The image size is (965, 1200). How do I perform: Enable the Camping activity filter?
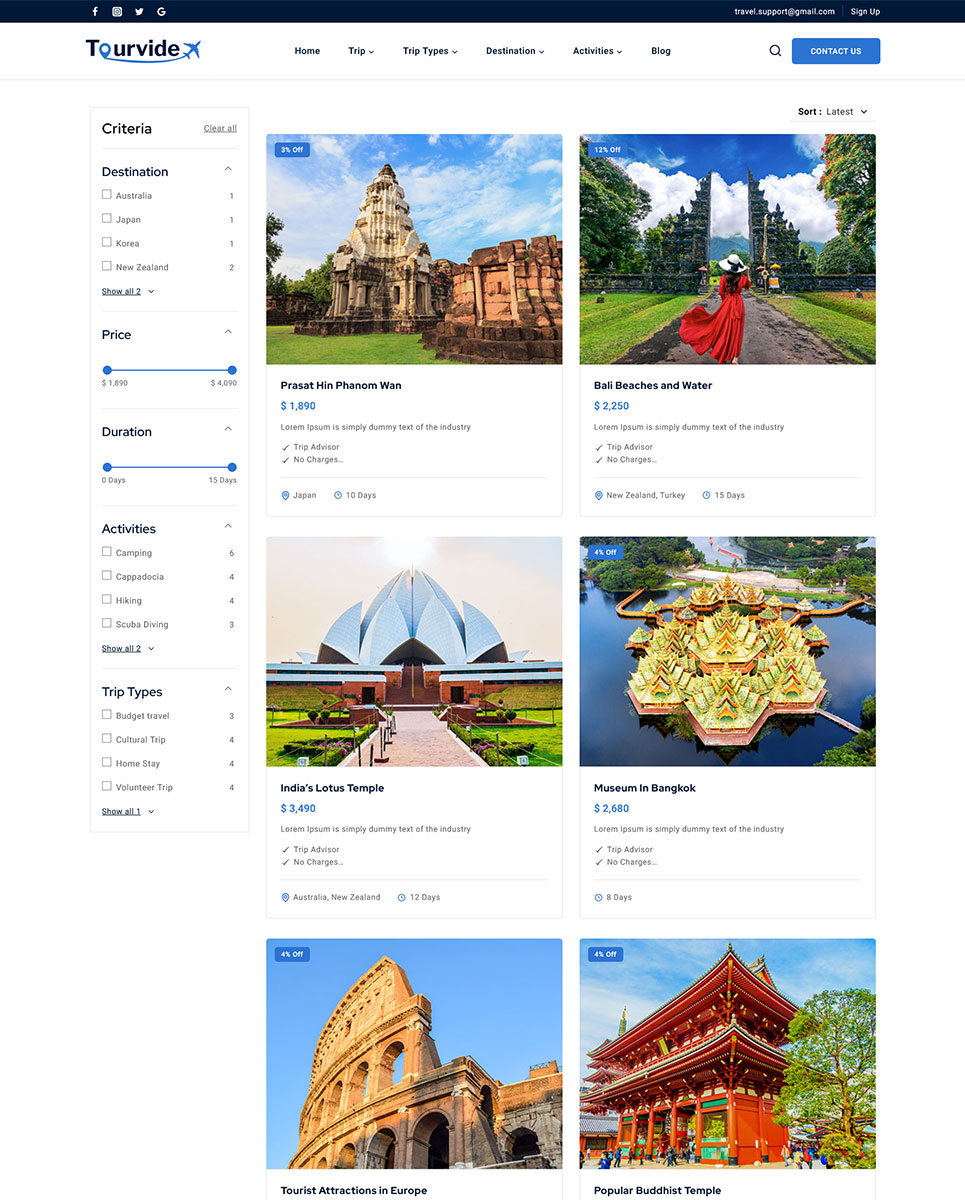click(x=107, y=552)
